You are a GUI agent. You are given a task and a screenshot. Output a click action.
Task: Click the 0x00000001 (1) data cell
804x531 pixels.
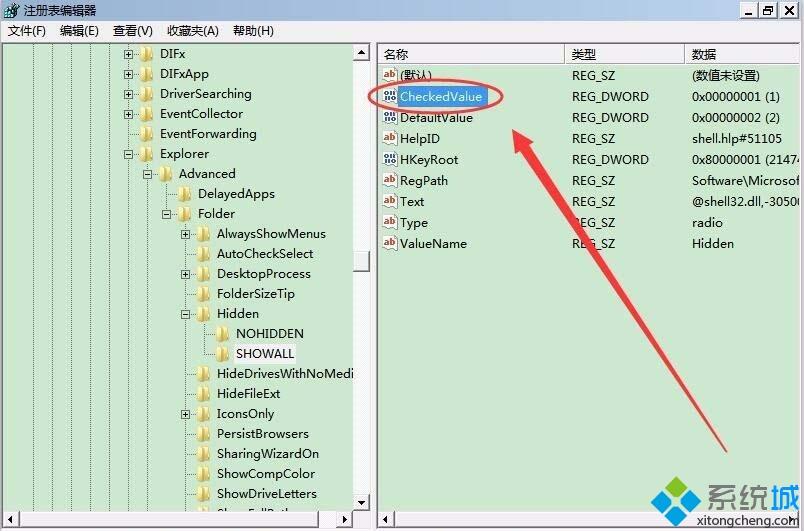click(x=736, y=96)
